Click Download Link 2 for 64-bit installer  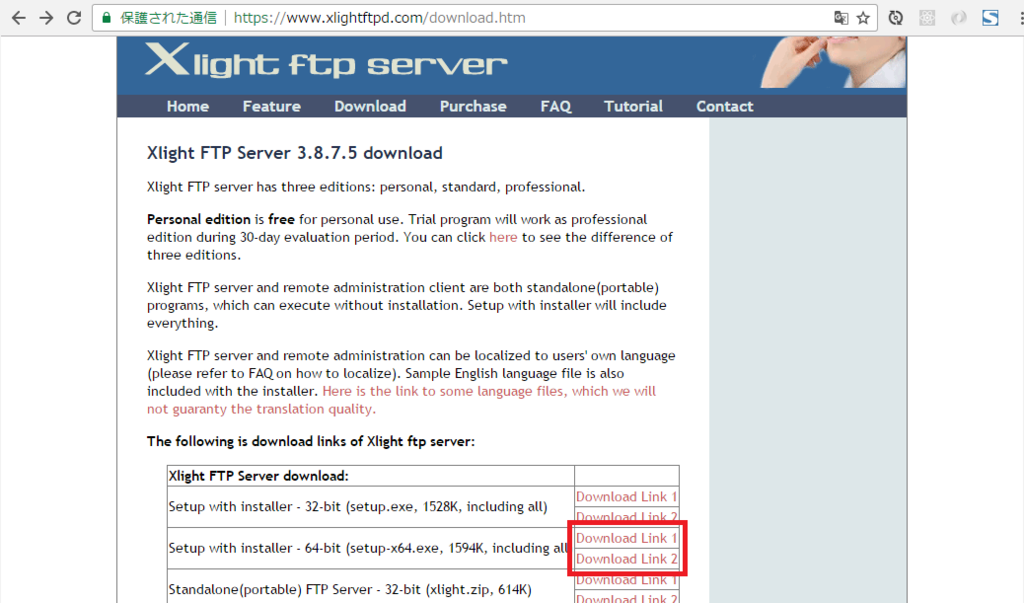[626, 559]
